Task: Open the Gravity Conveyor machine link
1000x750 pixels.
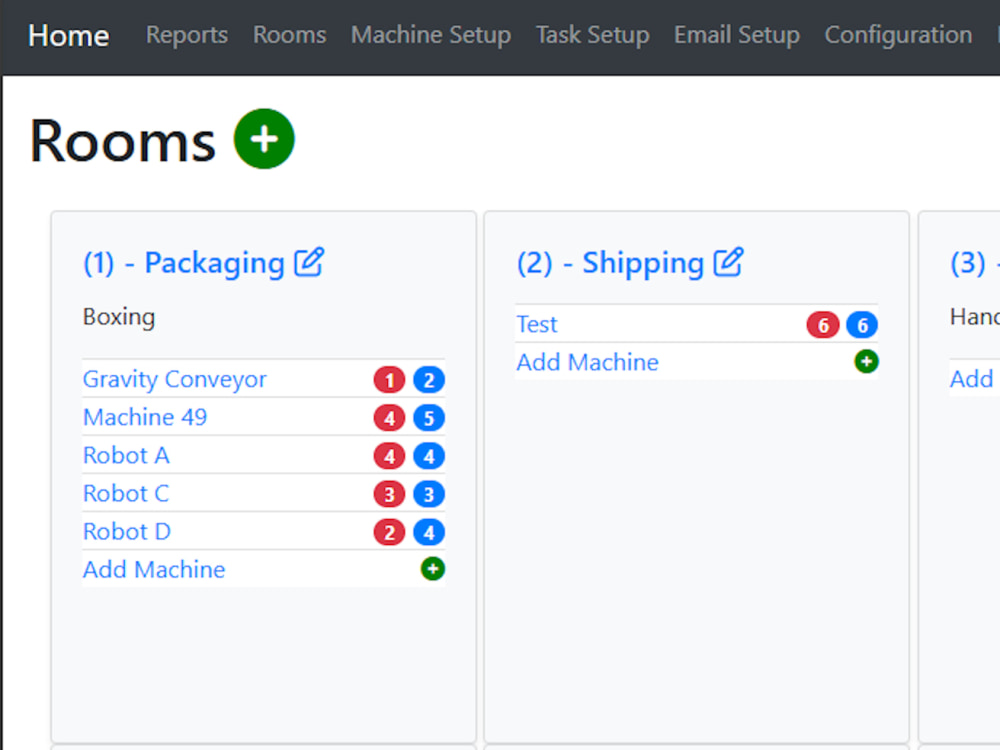Action: pos(174,379)
